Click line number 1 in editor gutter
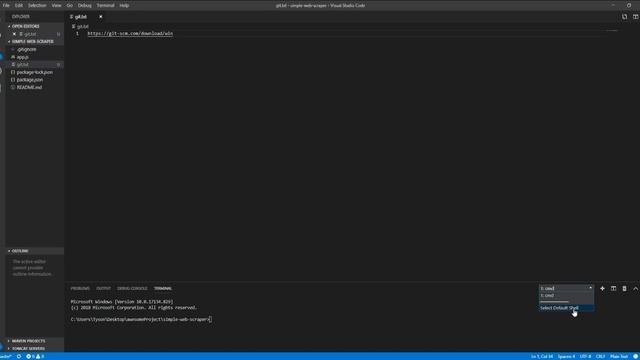Viewport: 640px width, 360px height. (78, 33)
